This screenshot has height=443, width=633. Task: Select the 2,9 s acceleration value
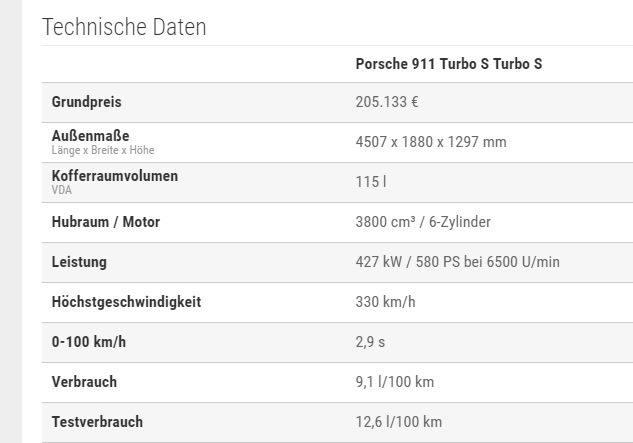[x=370, y=342]
